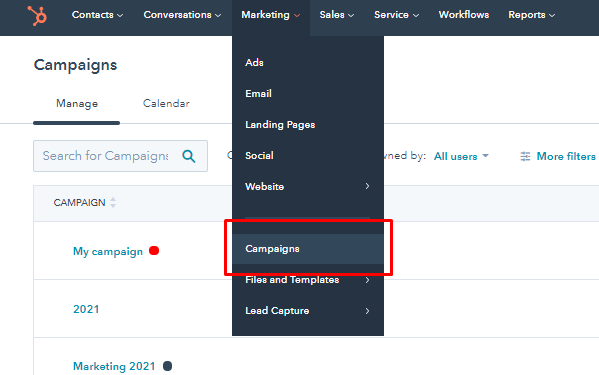The image size is (599, 375).
Task: Select Ads in Marketing menu
Action: pyautogui.click(x=308, y=62)
